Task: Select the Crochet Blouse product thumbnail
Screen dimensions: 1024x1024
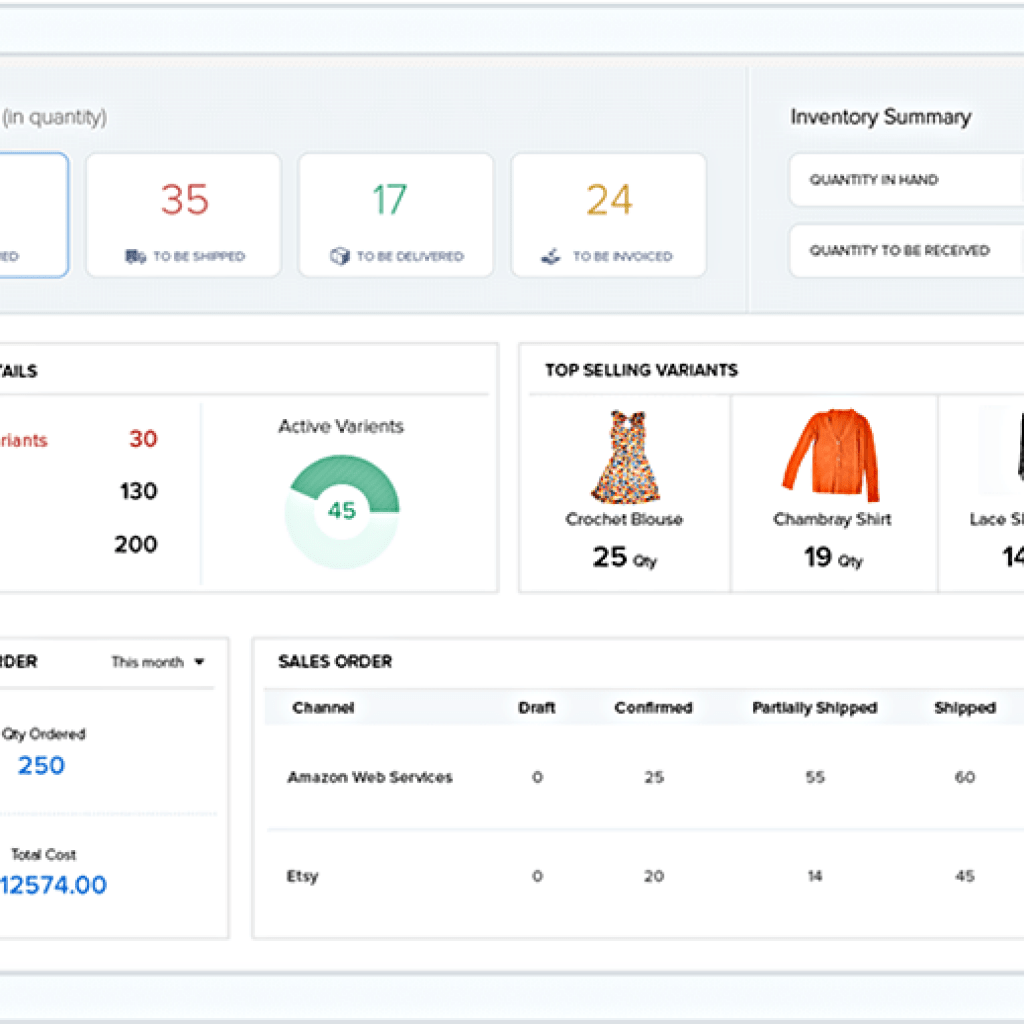Action: pyautogui.click(x=625, y=455)
